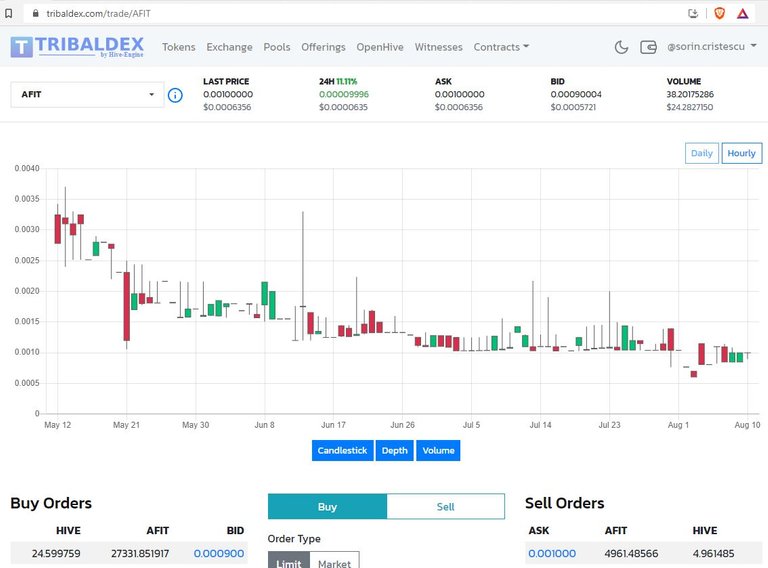
Task: Click the Aug 10 axis label
Action: click(747, 425)
